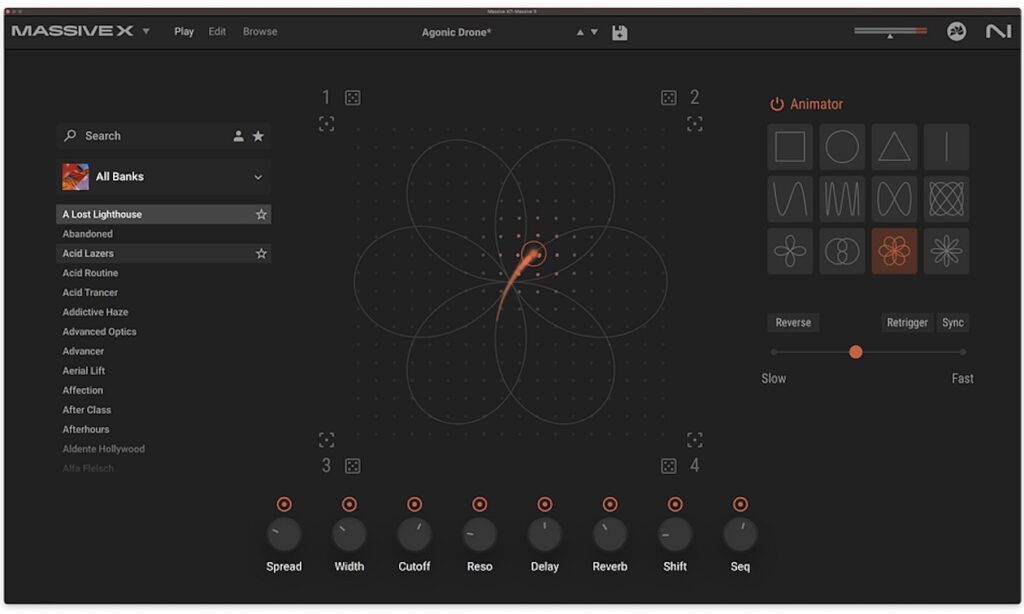Viewport: 1024px width, 614px height.
Task: Click the orange cursor in the XY pad
Action: 534,253
